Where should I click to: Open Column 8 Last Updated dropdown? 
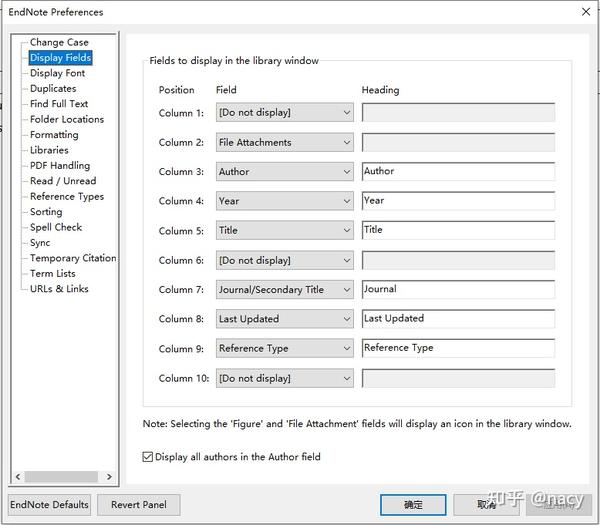[x=285, y=319]
